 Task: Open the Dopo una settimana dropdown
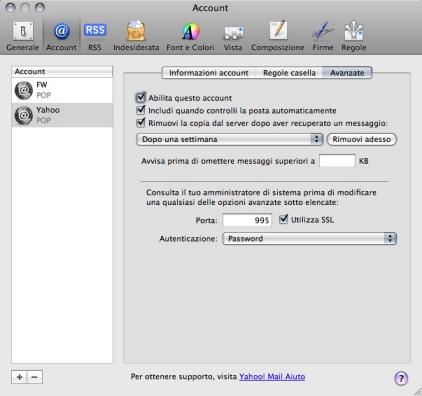click(230, 139)
